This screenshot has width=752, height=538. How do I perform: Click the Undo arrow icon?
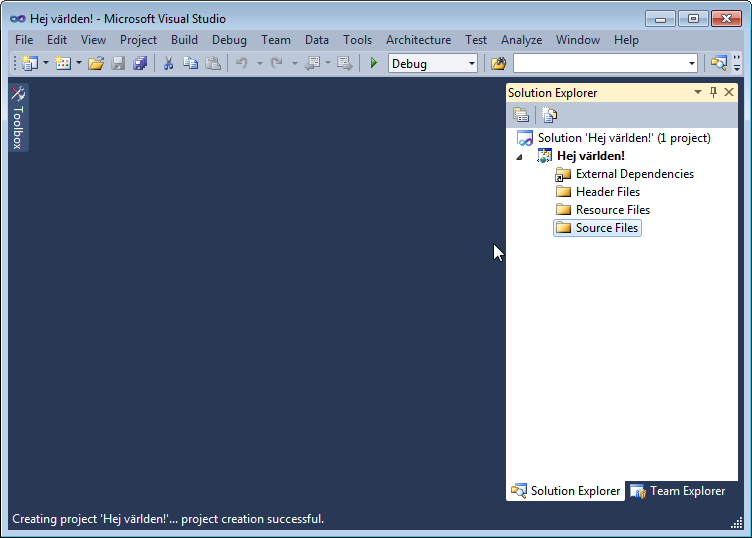click(242, 63)
